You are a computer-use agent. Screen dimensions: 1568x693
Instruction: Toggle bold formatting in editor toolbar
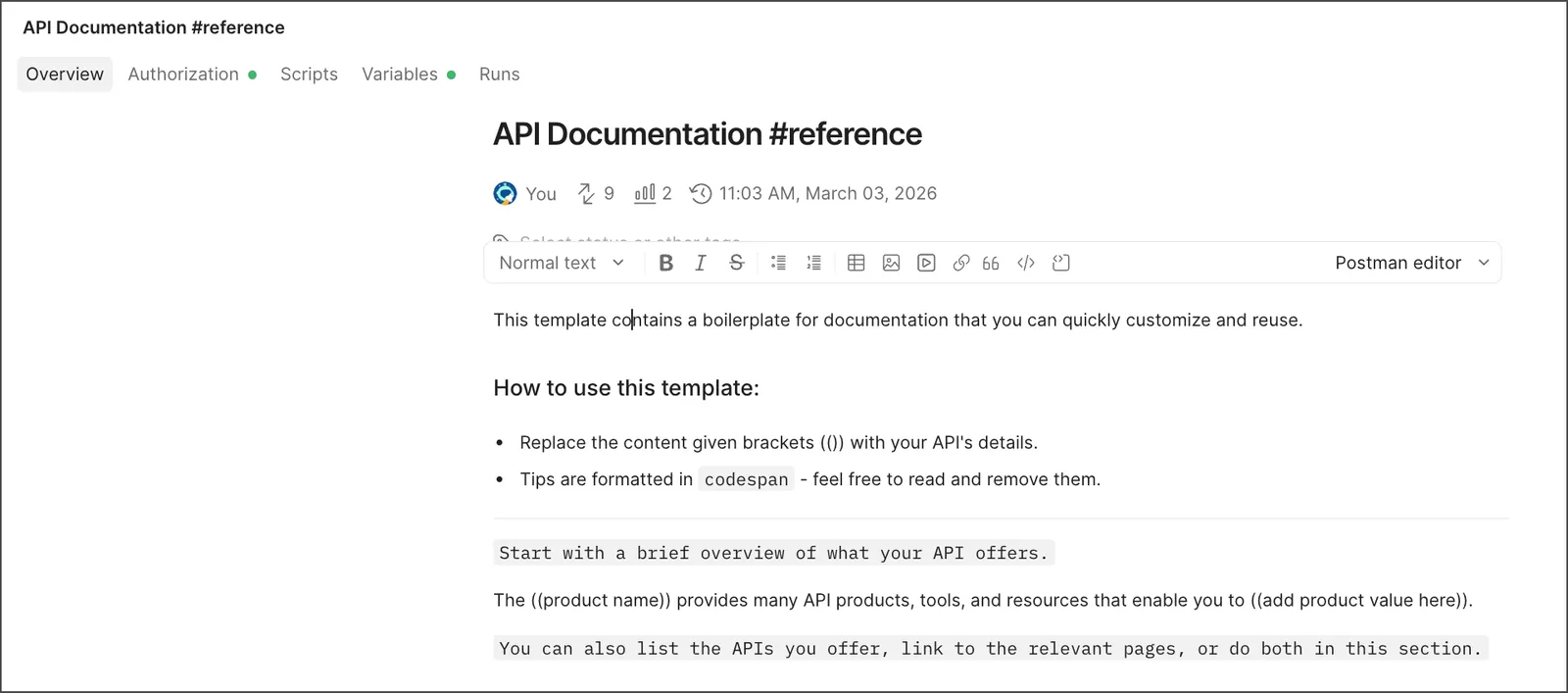click(x=666, y=263)
